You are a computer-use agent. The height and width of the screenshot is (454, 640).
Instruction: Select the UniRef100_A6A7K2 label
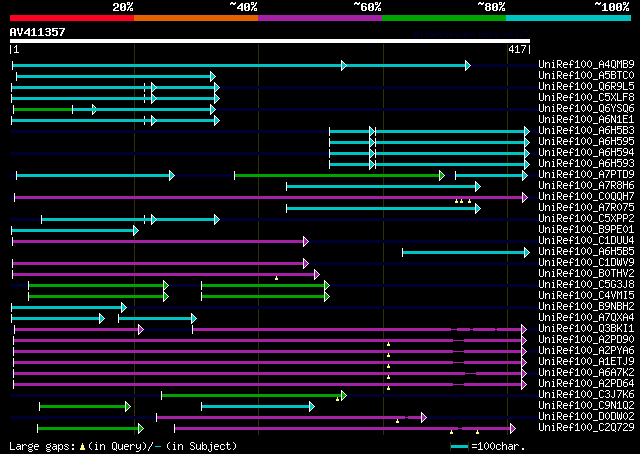click(x=586, y=373)
